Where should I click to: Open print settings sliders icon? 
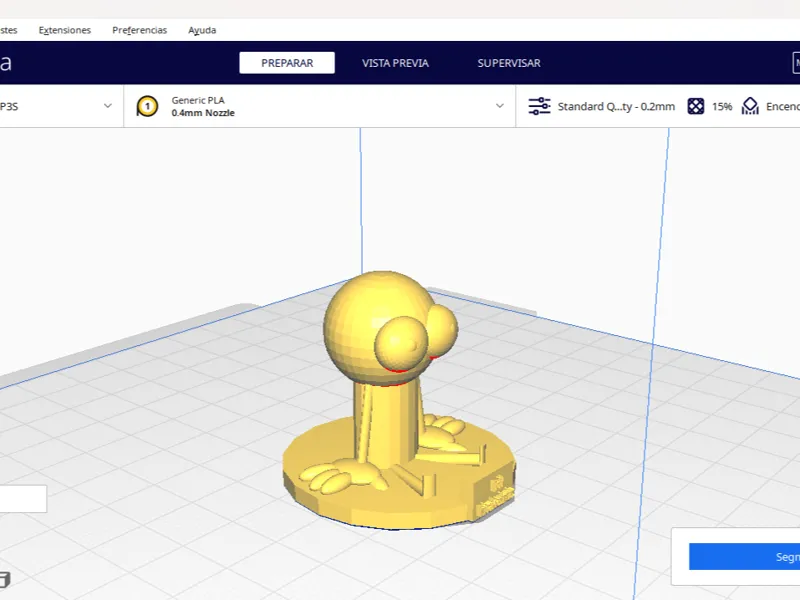coord(539,106)
